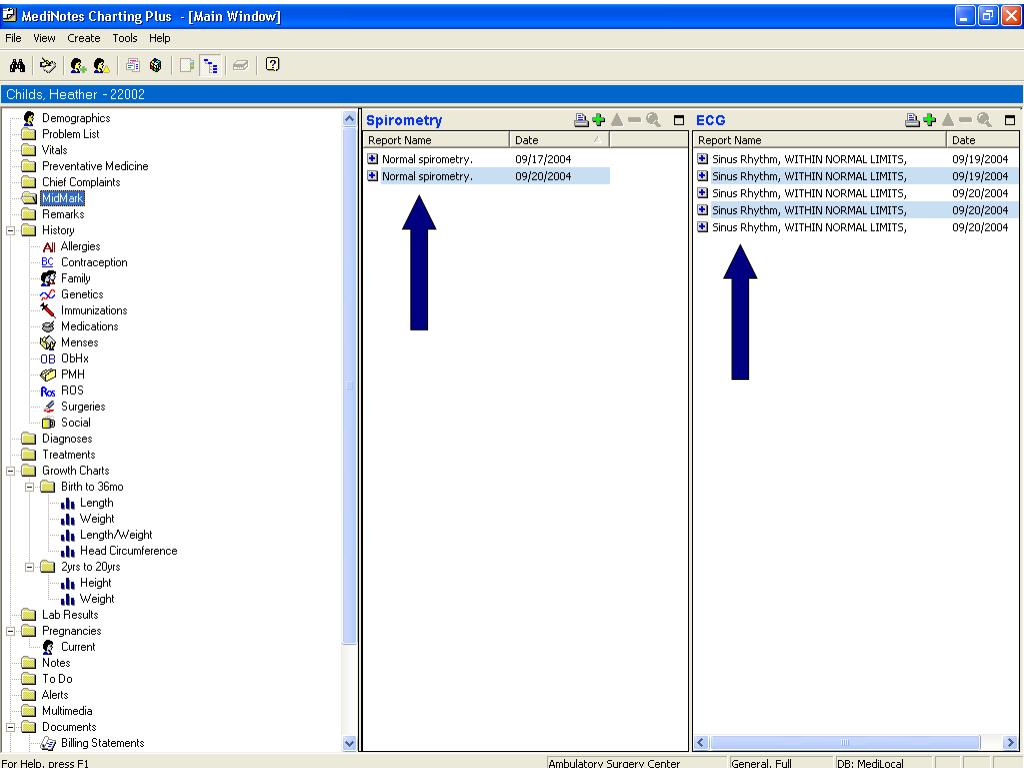Click the triangle icon in the Spirometry panel
Screen dimensions: 1024x768
coord(616,120)
